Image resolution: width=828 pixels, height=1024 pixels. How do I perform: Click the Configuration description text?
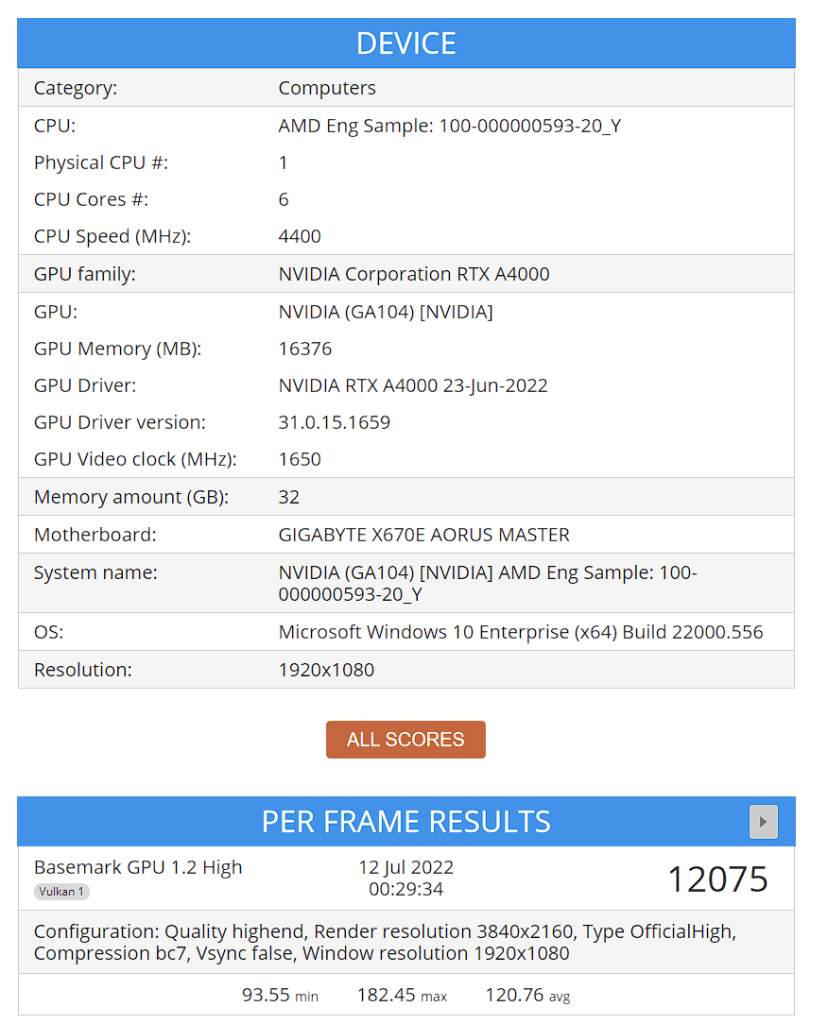[385, 942]
